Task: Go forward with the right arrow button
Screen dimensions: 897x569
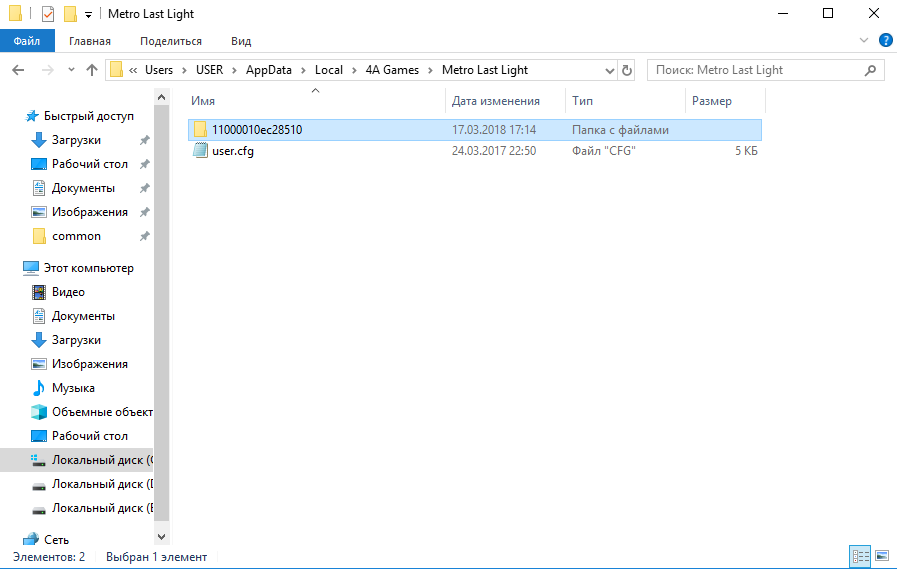Action: click(x=48, y=70)
